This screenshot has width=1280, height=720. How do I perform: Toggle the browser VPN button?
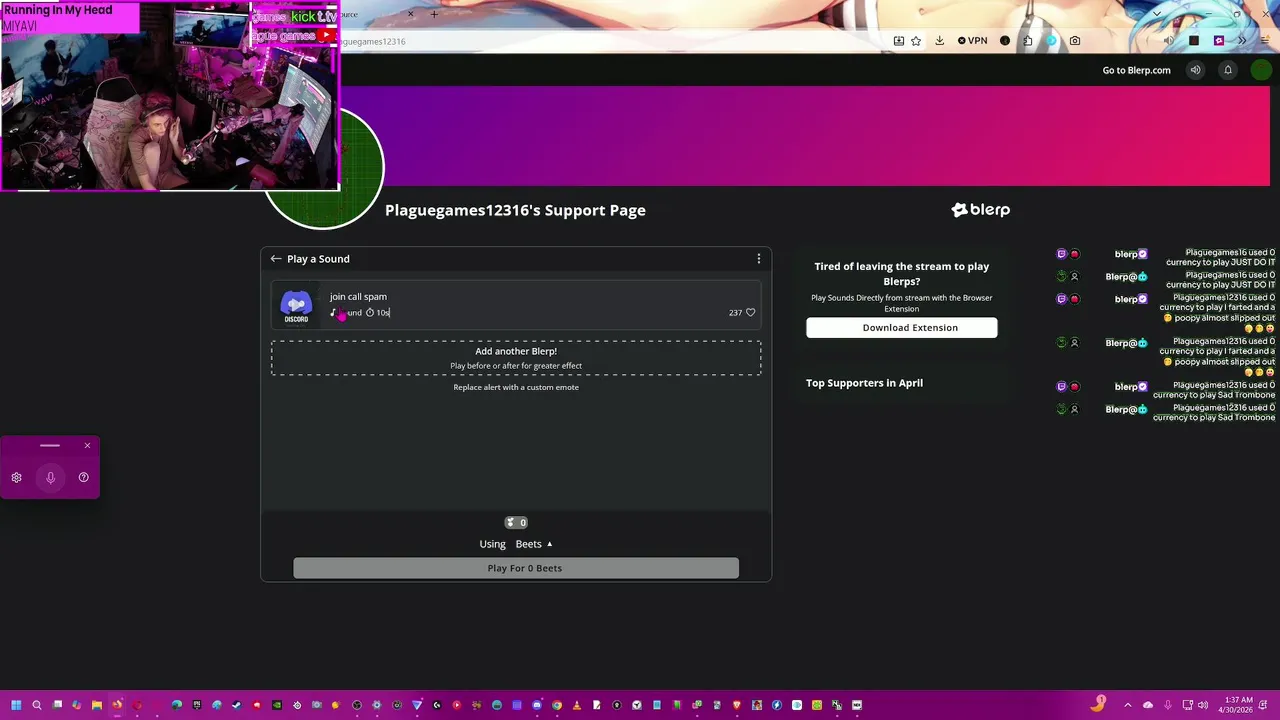pos(972,41)
